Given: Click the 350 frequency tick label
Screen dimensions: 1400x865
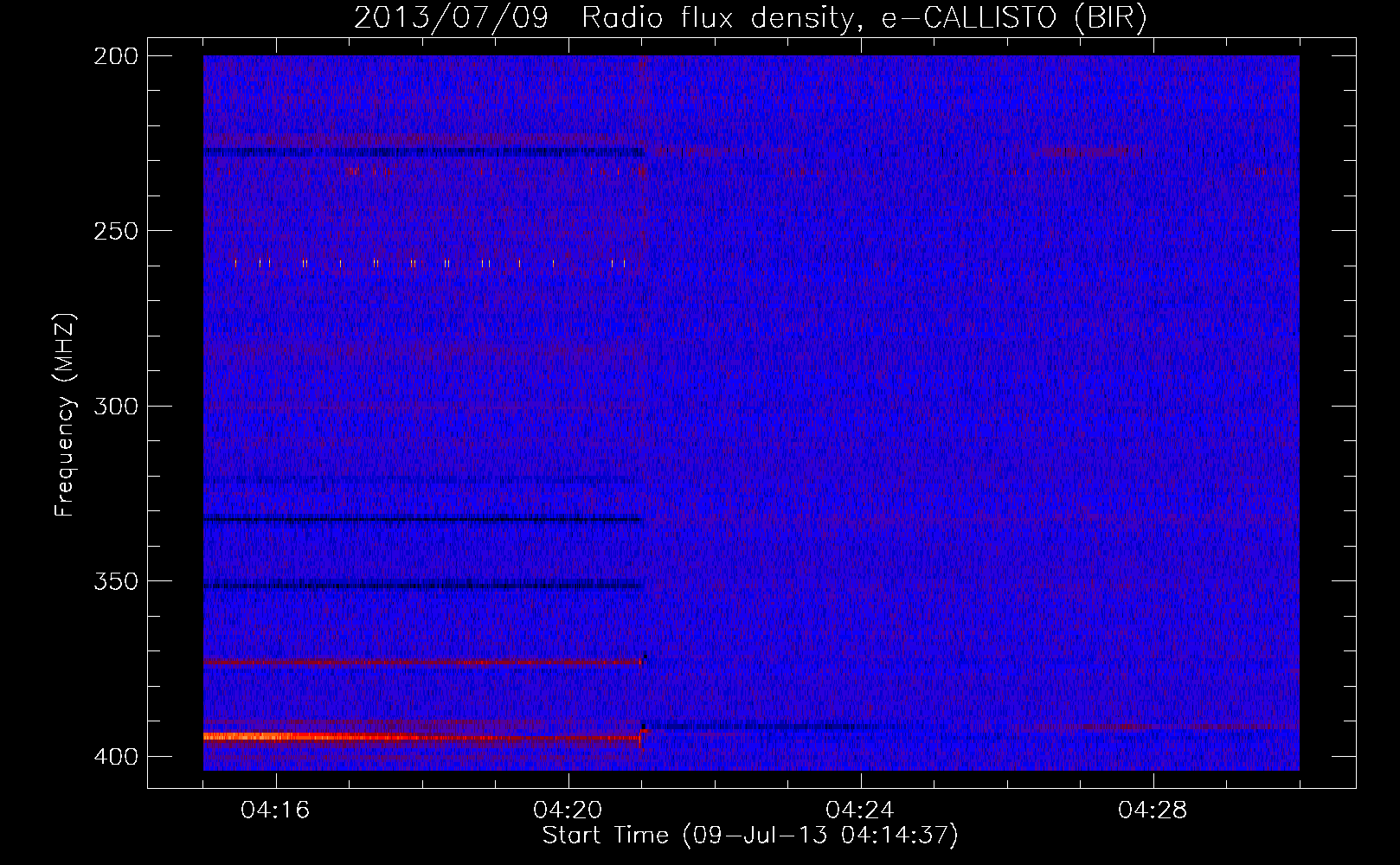Looking at the screenshot, I should (x=115, y=581).
